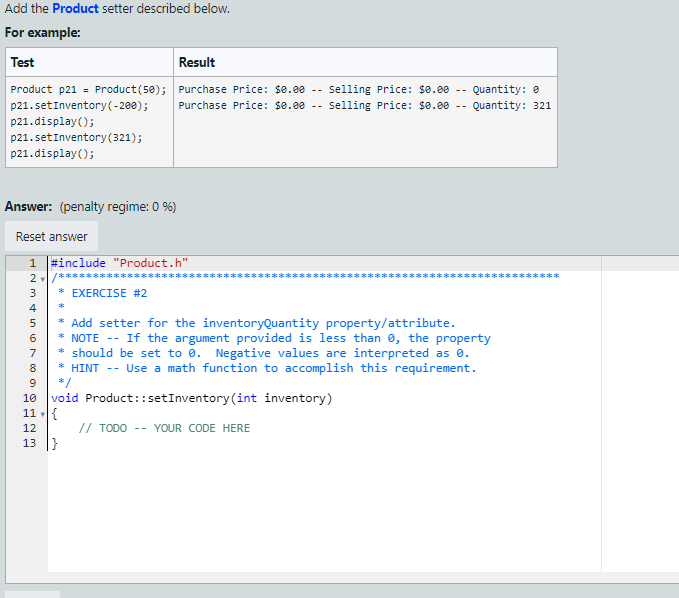
Task: Click the p21.setInventory(321); test line
Action: point(76,138)
